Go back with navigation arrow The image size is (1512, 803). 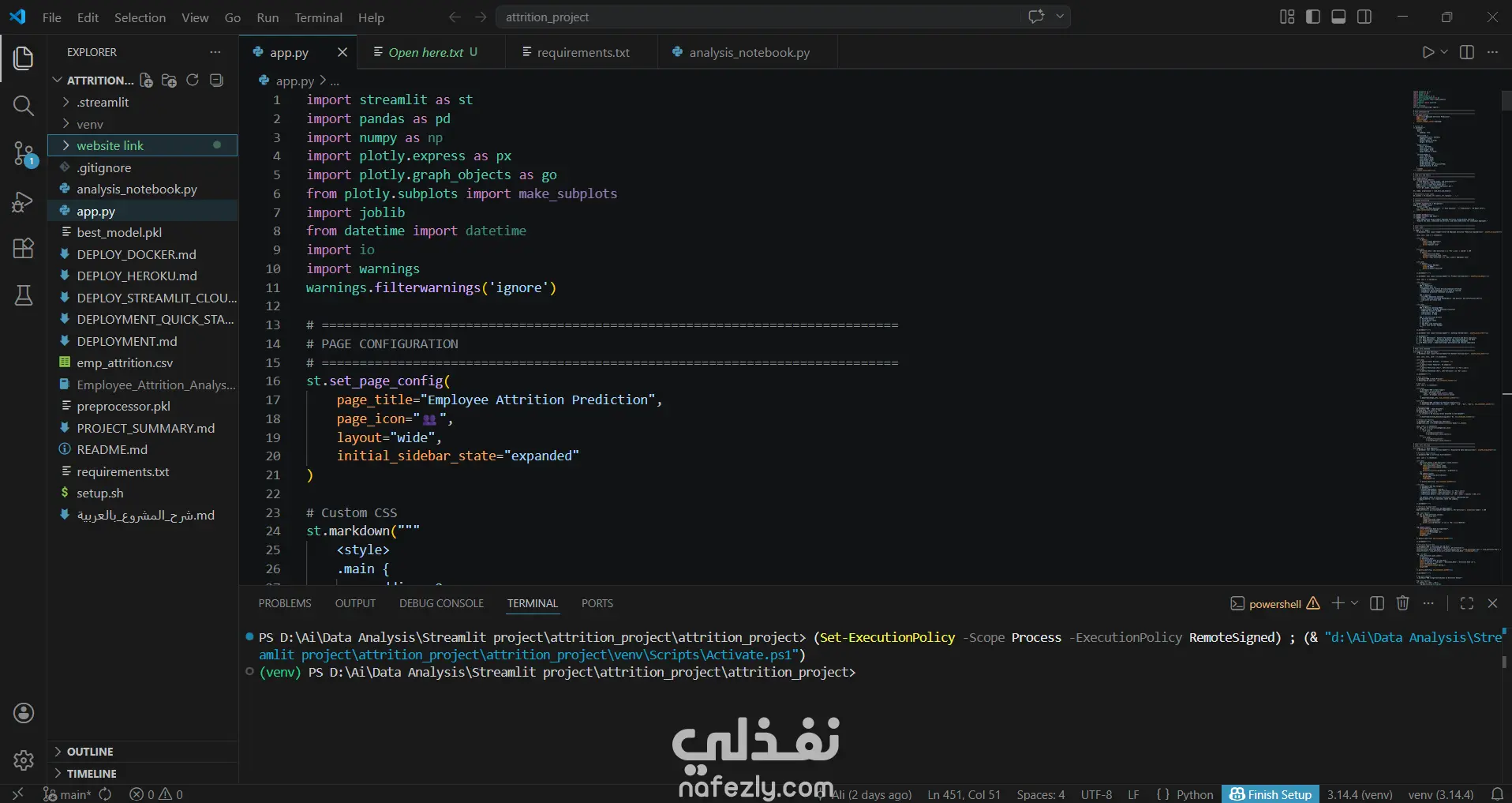(x=455, y=17)
